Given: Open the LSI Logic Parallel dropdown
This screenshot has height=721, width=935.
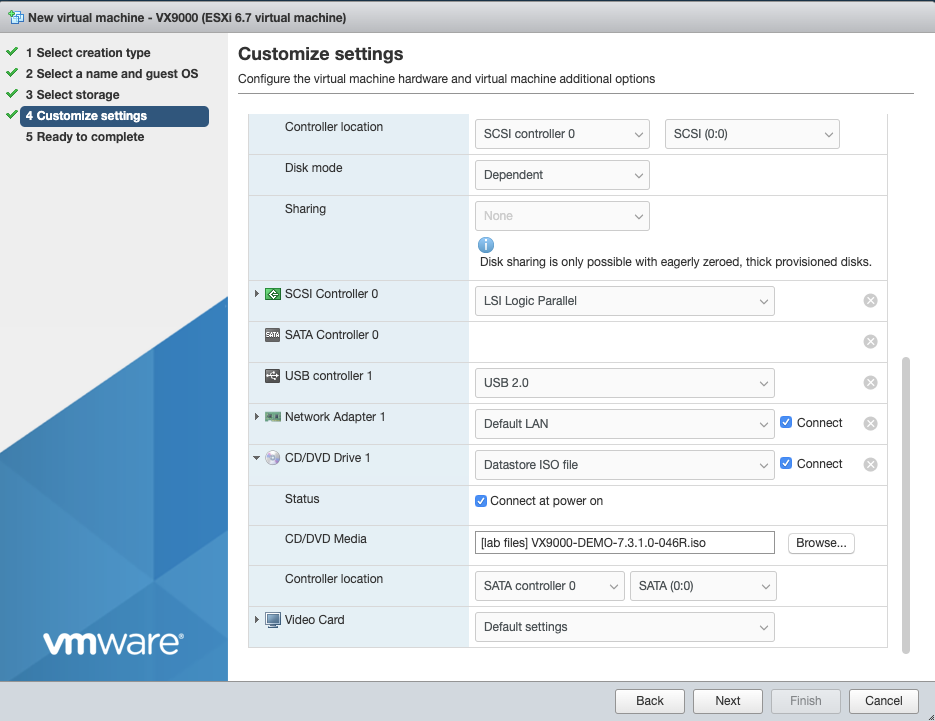Looking at the screenshot, I should coord(624,301).
